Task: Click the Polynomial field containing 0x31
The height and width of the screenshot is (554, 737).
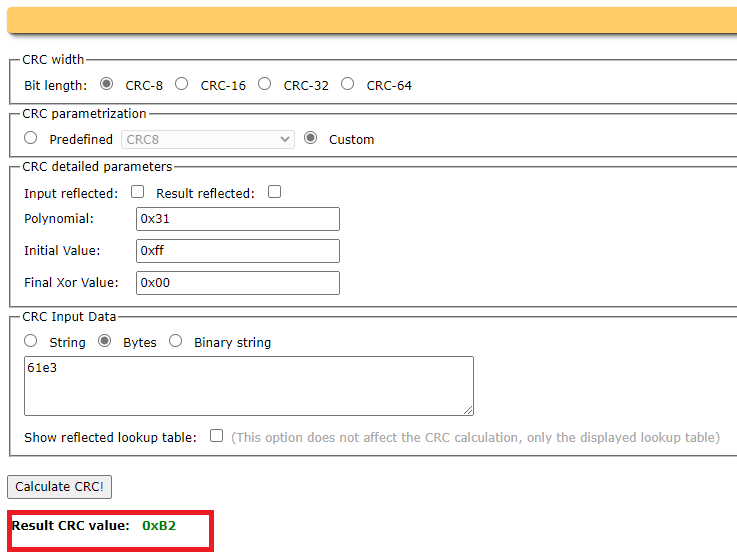Action: tap(238, 219)
